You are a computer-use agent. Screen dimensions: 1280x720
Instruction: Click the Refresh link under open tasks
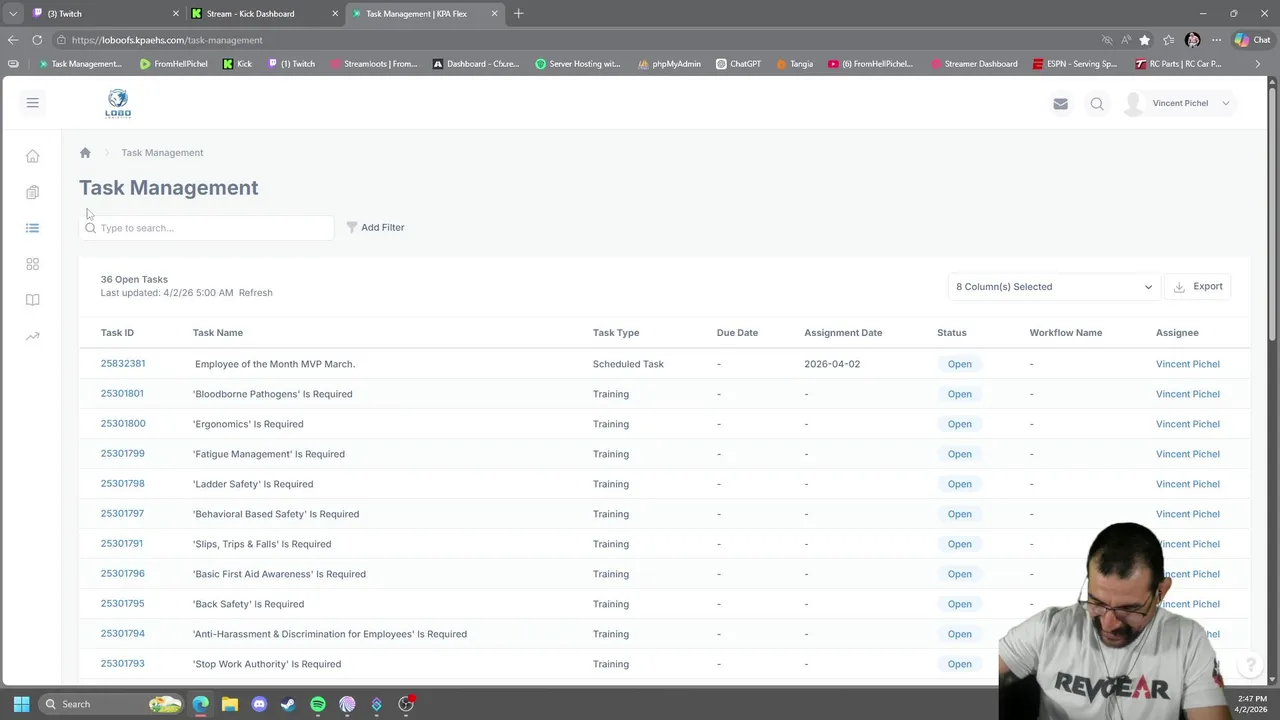[x=255, y=293]
